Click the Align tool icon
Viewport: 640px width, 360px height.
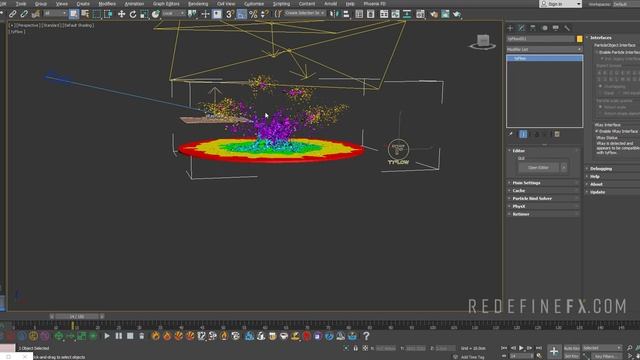[x=346, y=14]
